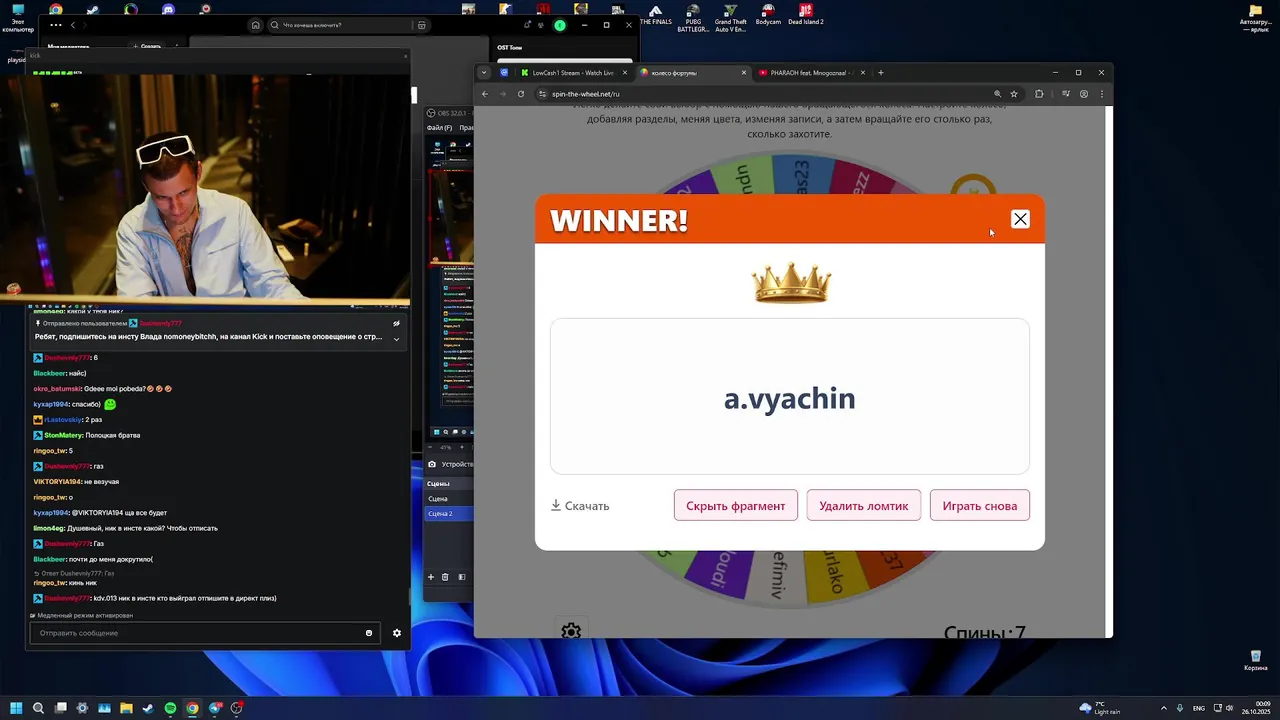Remove scene with OBS trash icon

(446, 577)
